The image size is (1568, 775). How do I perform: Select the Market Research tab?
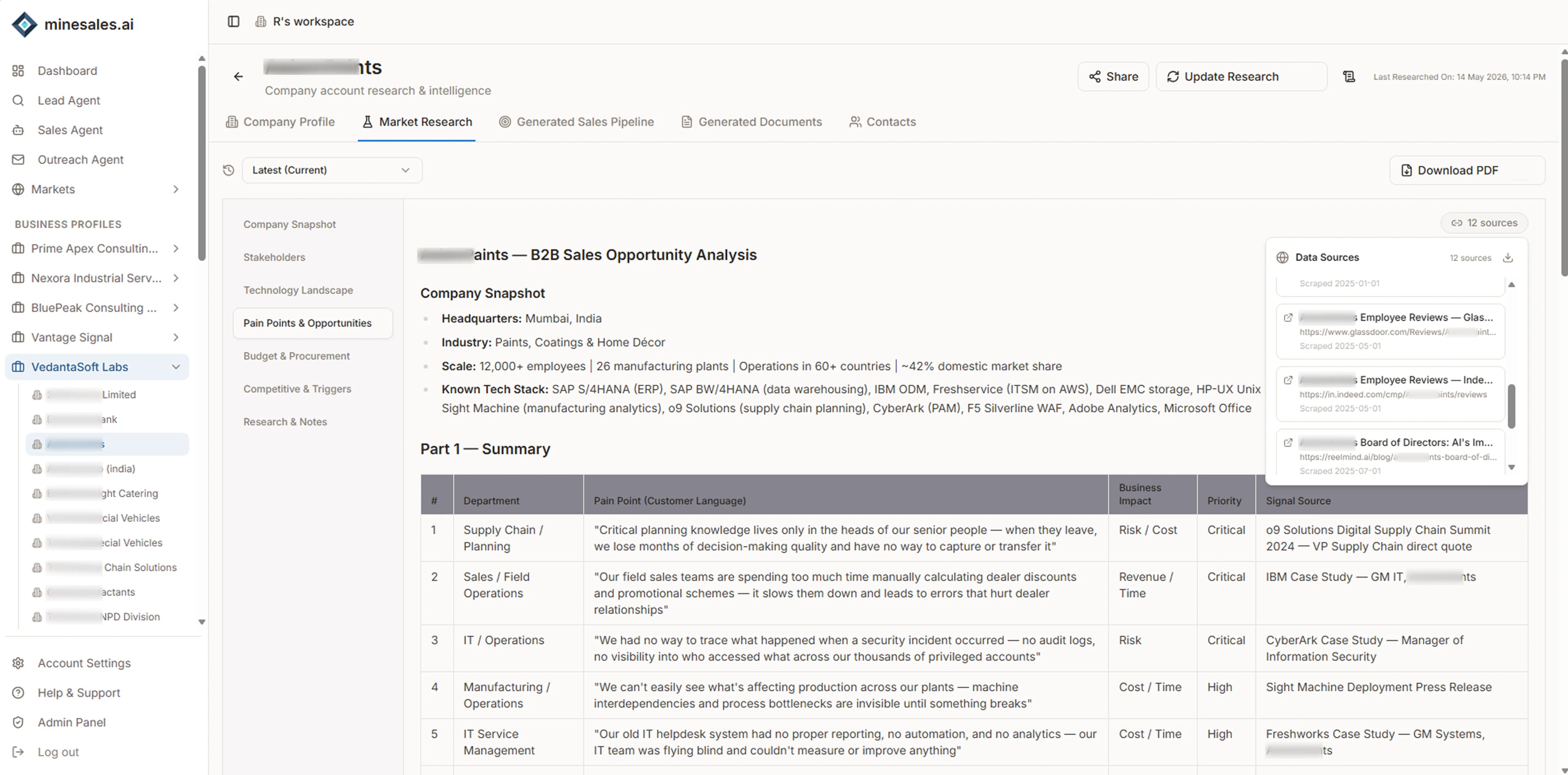(417, 122)
